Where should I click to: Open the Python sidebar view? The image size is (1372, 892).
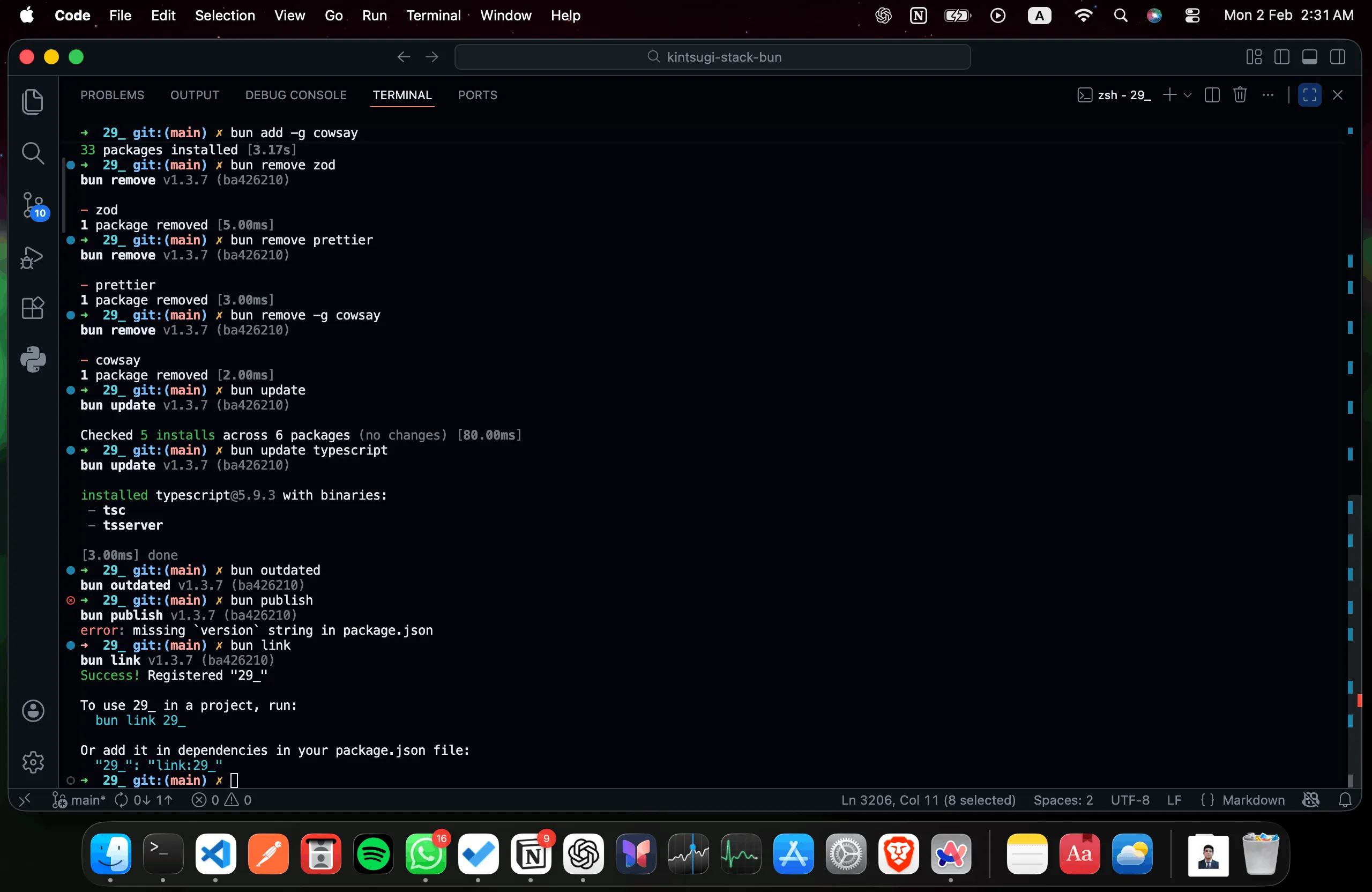(33, 359)
